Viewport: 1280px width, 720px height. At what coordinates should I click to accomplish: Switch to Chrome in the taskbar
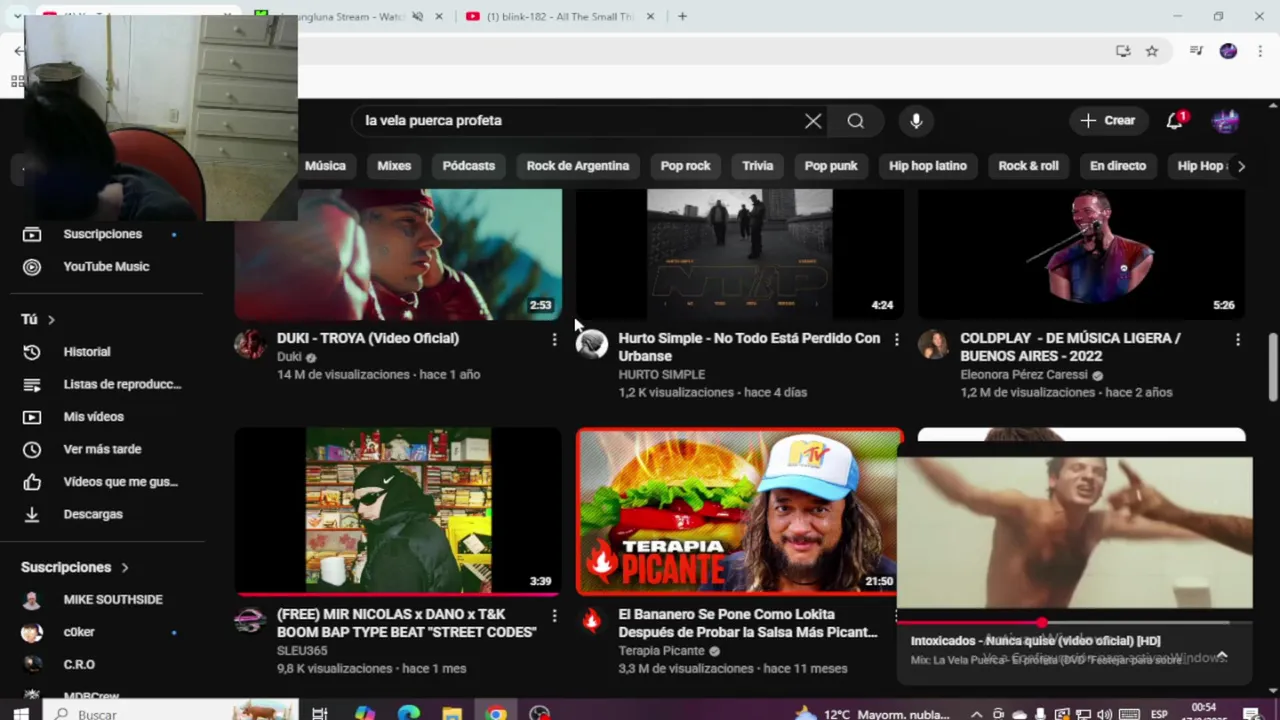[x=496, y=714]
